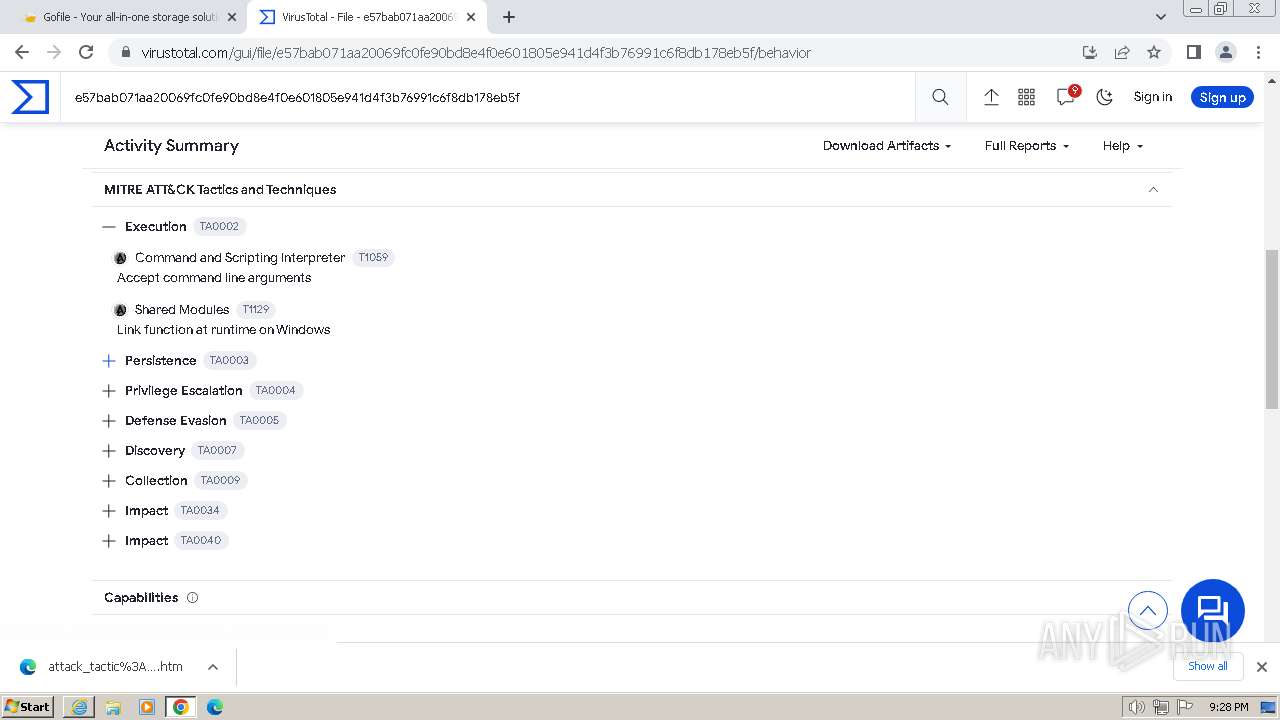Expand the Discovery tactic

(x=109, y=450)
